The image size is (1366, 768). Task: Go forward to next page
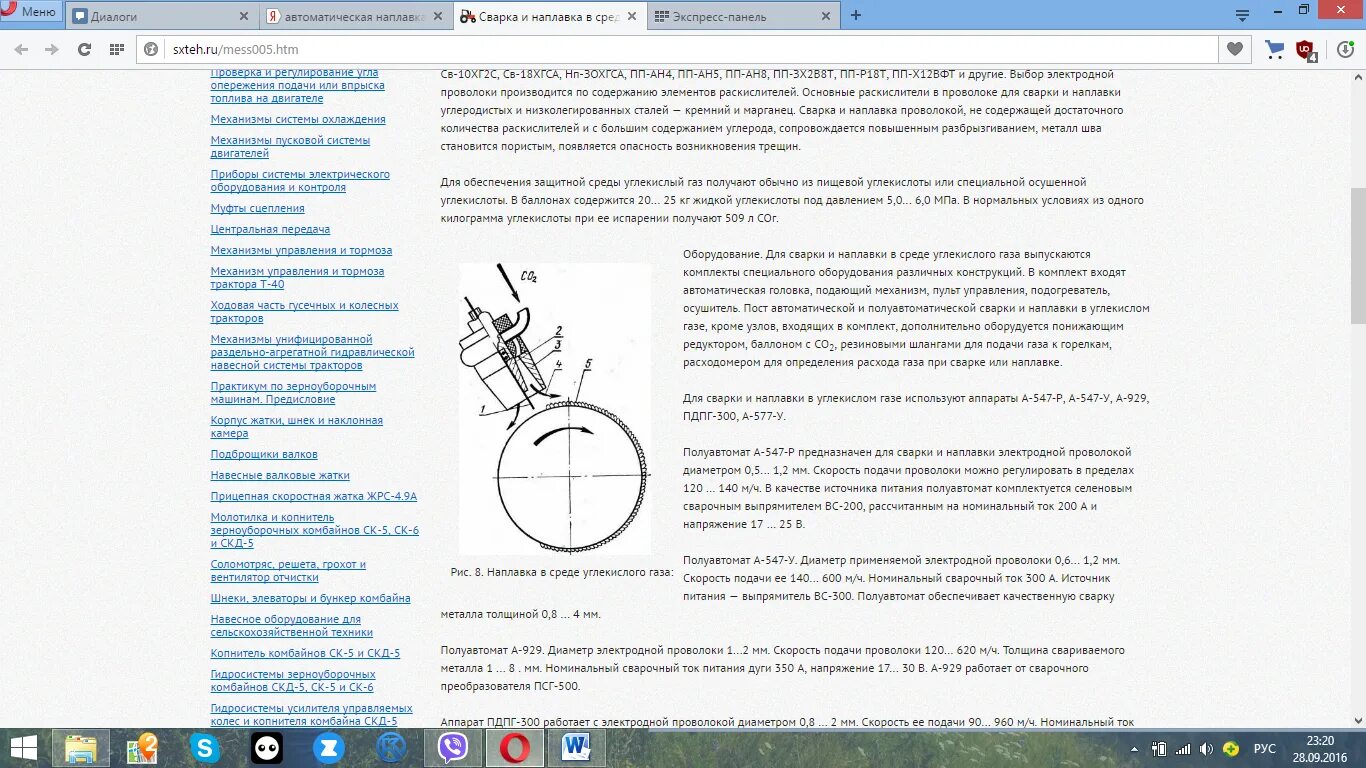click(52, 49)
